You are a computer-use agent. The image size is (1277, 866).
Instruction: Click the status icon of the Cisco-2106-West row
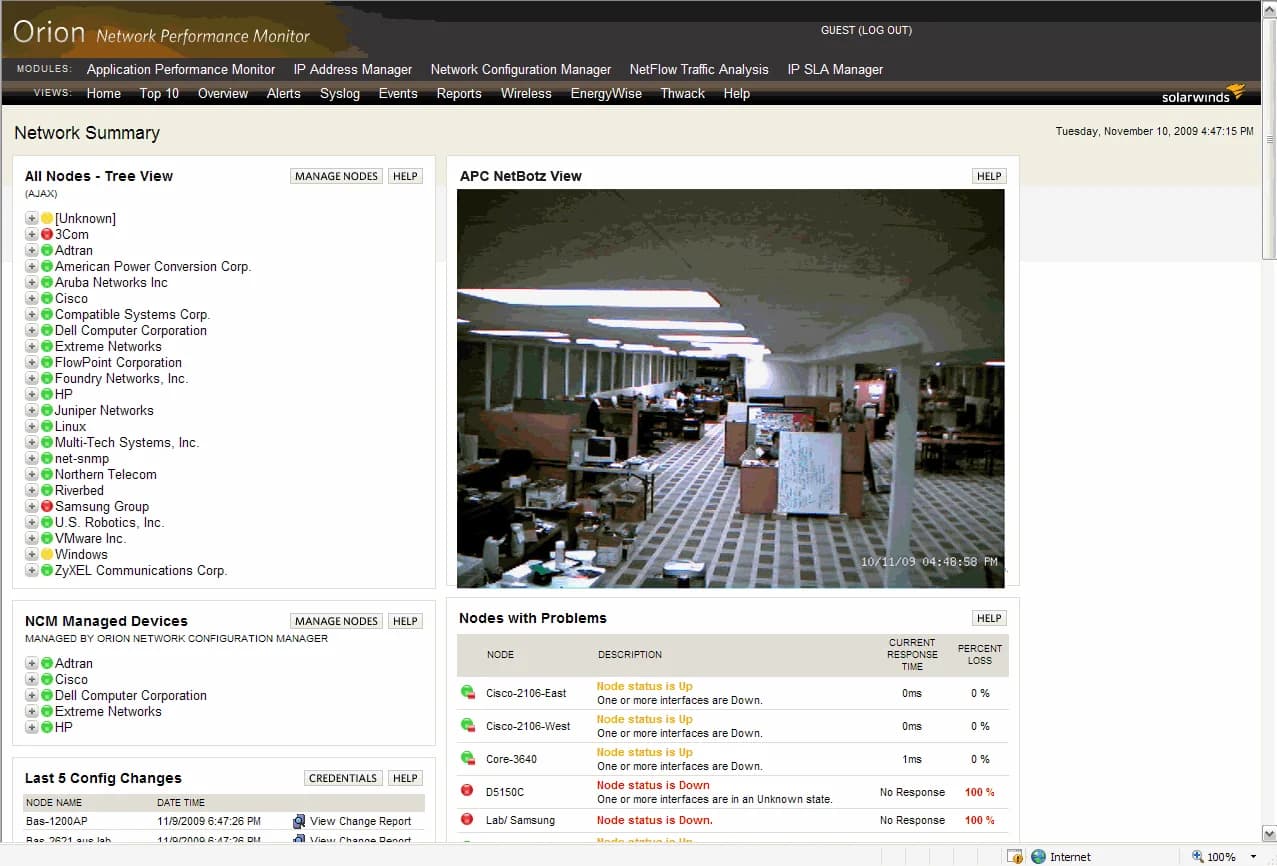tap(467, 725)
